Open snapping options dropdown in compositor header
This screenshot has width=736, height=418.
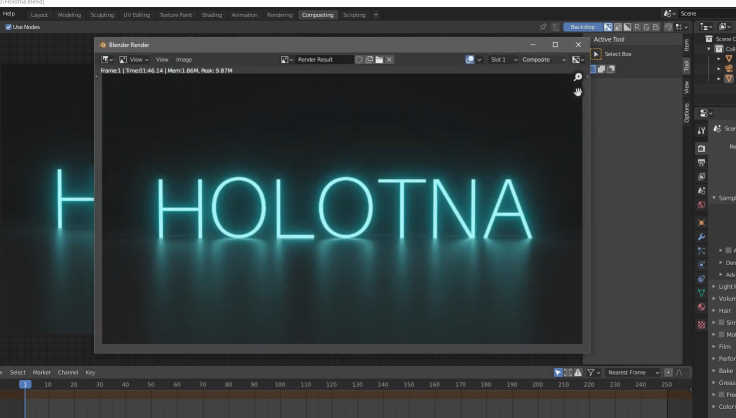[681, 27]
